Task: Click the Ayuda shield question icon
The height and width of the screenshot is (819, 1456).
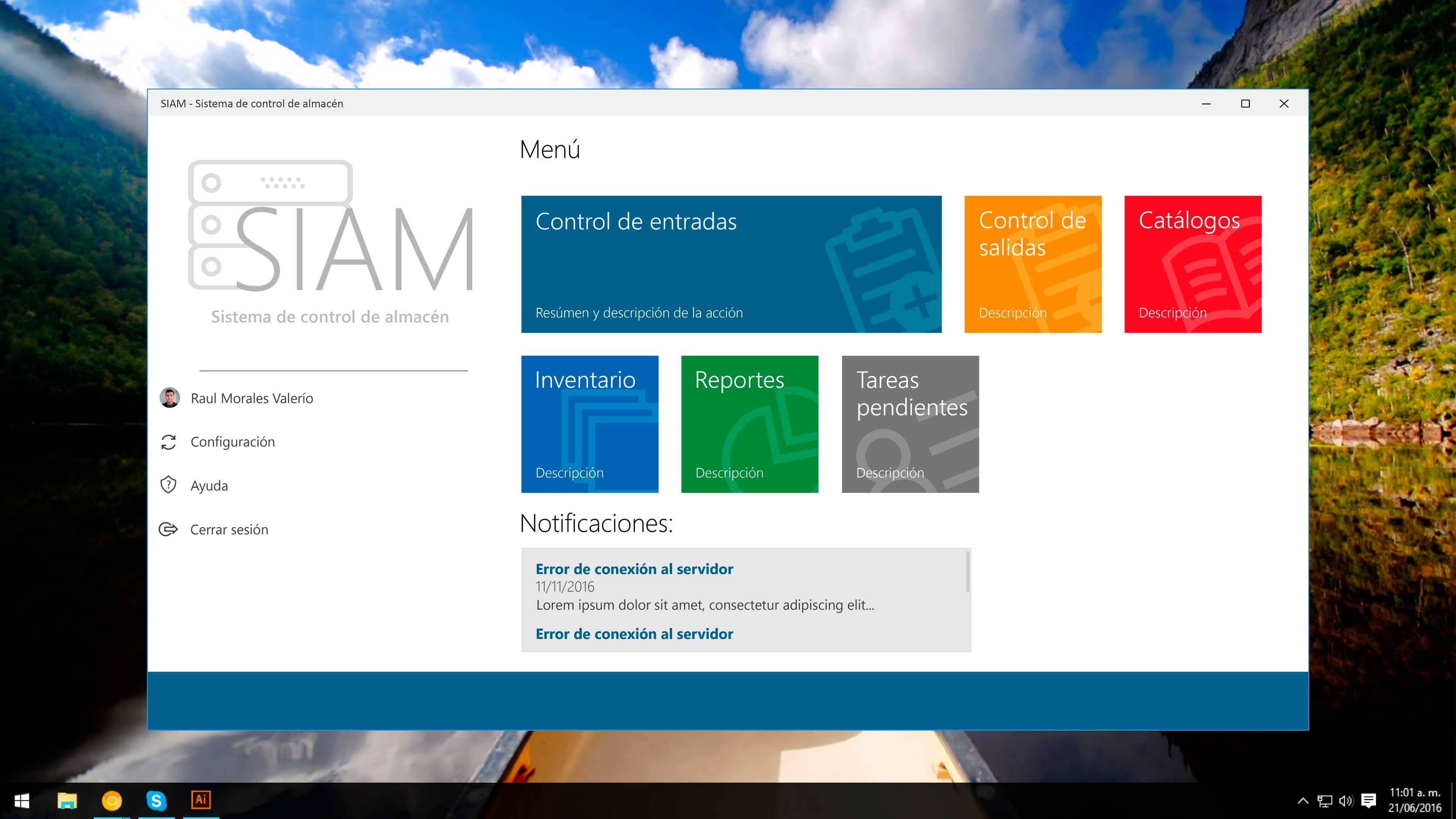Action: point(169,485)
